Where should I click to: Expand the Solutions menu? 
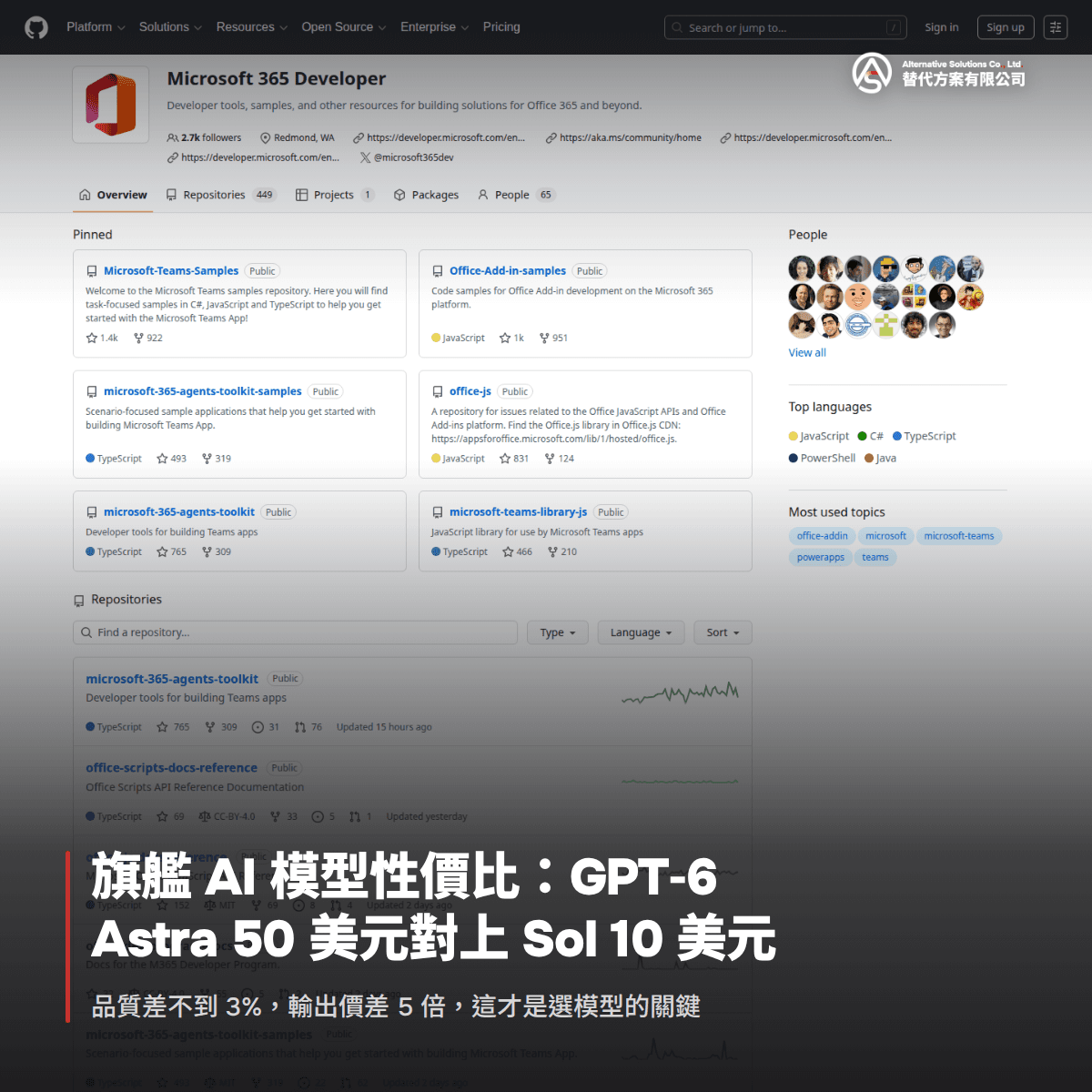point(170,27)
